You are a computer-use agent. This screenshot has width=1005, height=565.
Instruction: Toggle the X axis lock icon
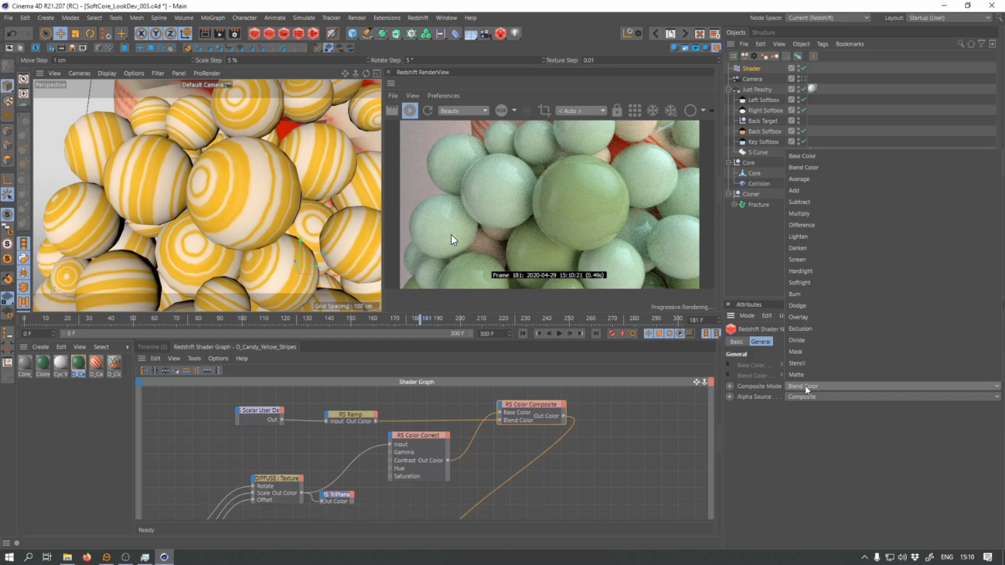click(141, 34)
